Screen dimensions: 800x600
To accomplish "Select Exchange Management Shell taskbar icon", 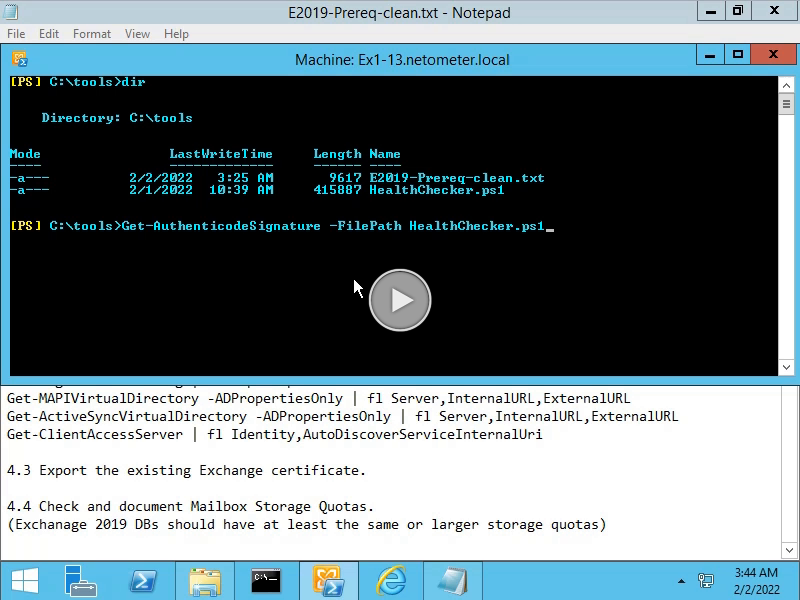I will [328, 580].
